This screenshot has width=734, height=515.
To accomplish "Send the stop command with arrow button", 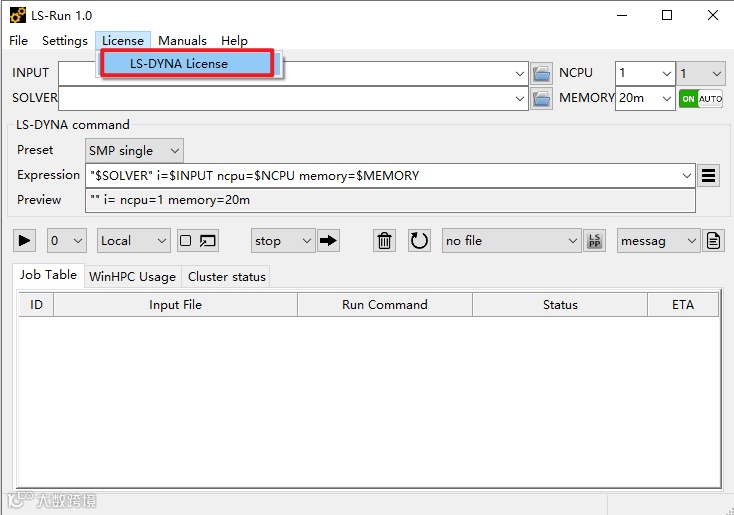I will click(328, 241).
